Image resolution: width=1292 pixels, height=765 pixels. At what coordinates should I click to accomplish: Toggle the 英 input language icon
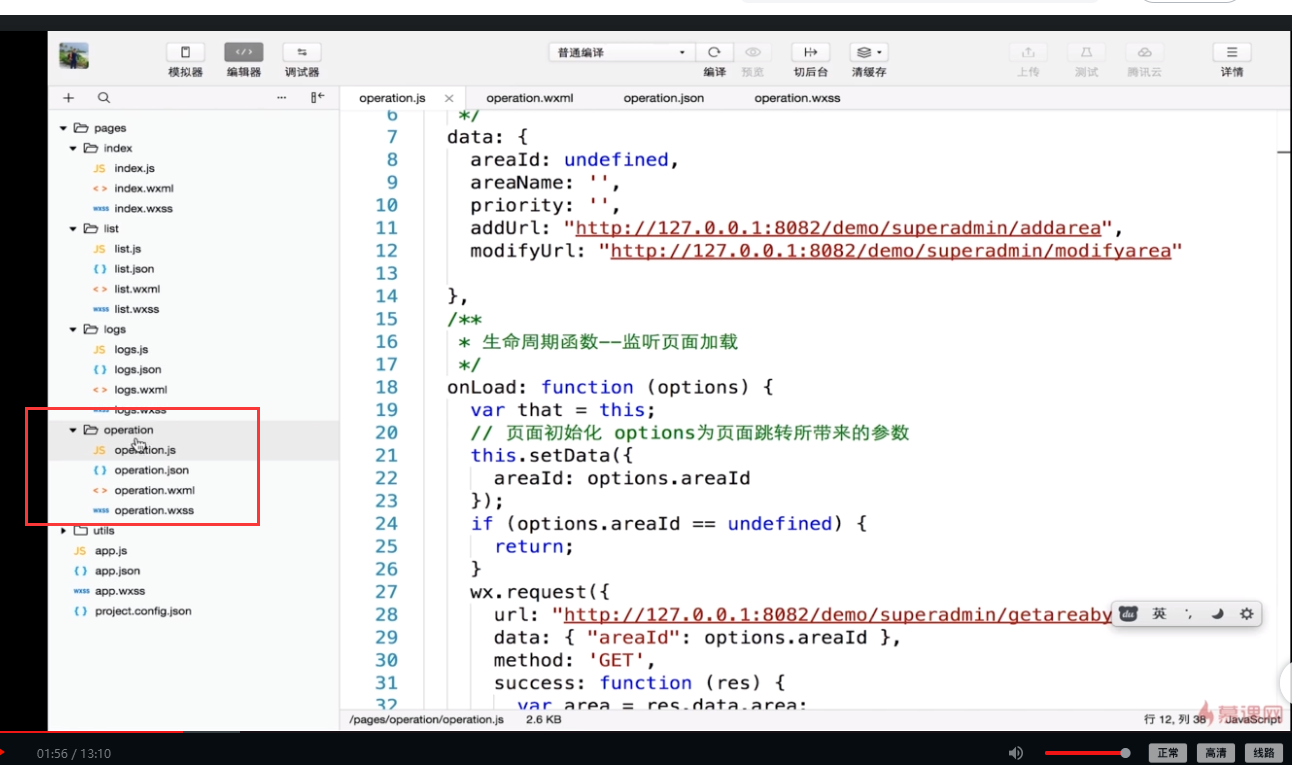[1159, 614]
